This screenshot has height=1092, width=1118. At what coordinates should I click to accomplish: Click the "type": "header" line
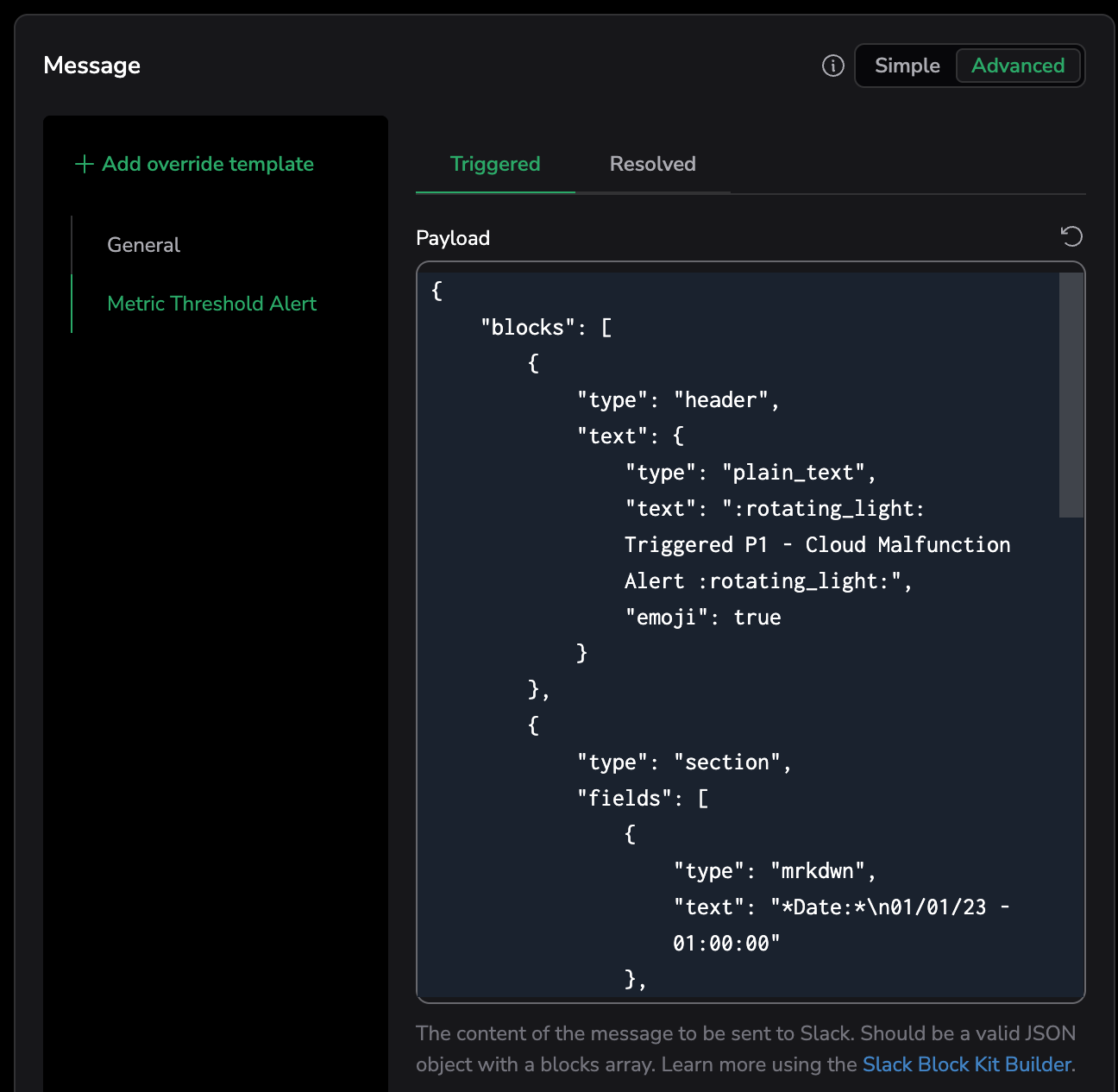677,400
